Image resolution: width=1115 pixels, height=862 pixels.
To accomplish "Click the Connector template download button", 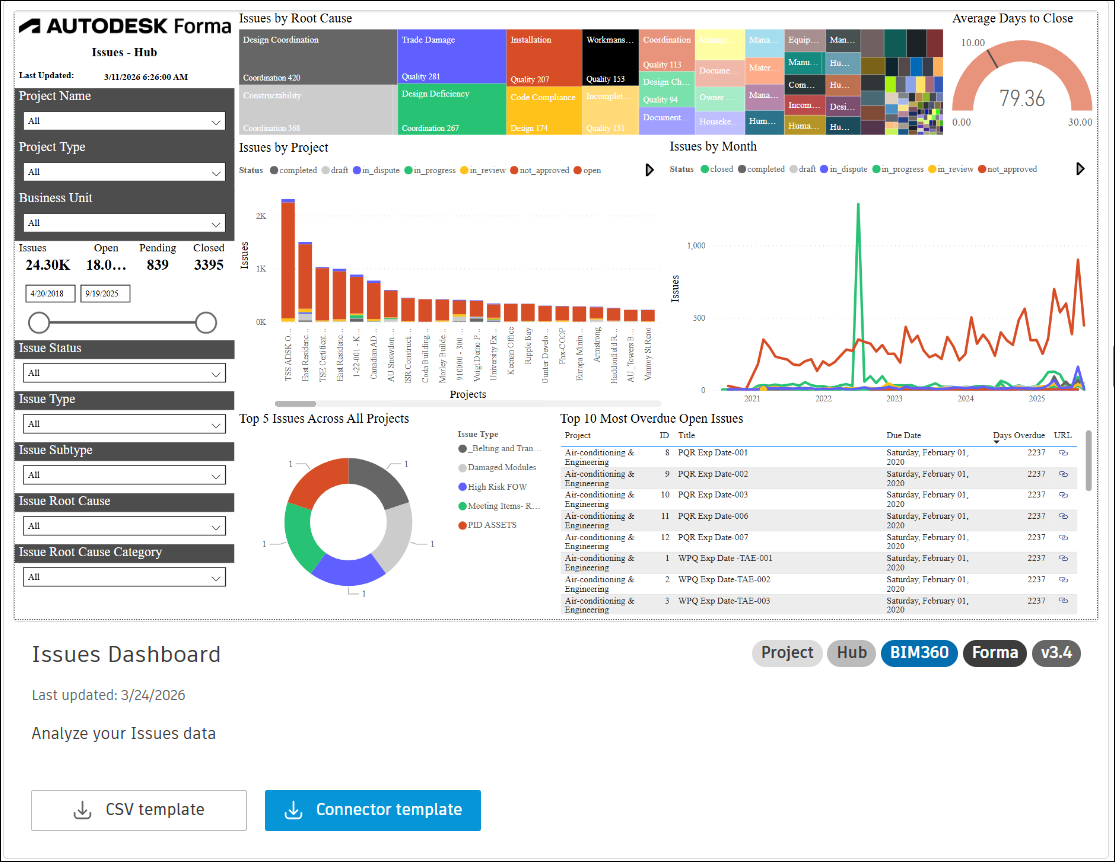I will coord(373,810).
